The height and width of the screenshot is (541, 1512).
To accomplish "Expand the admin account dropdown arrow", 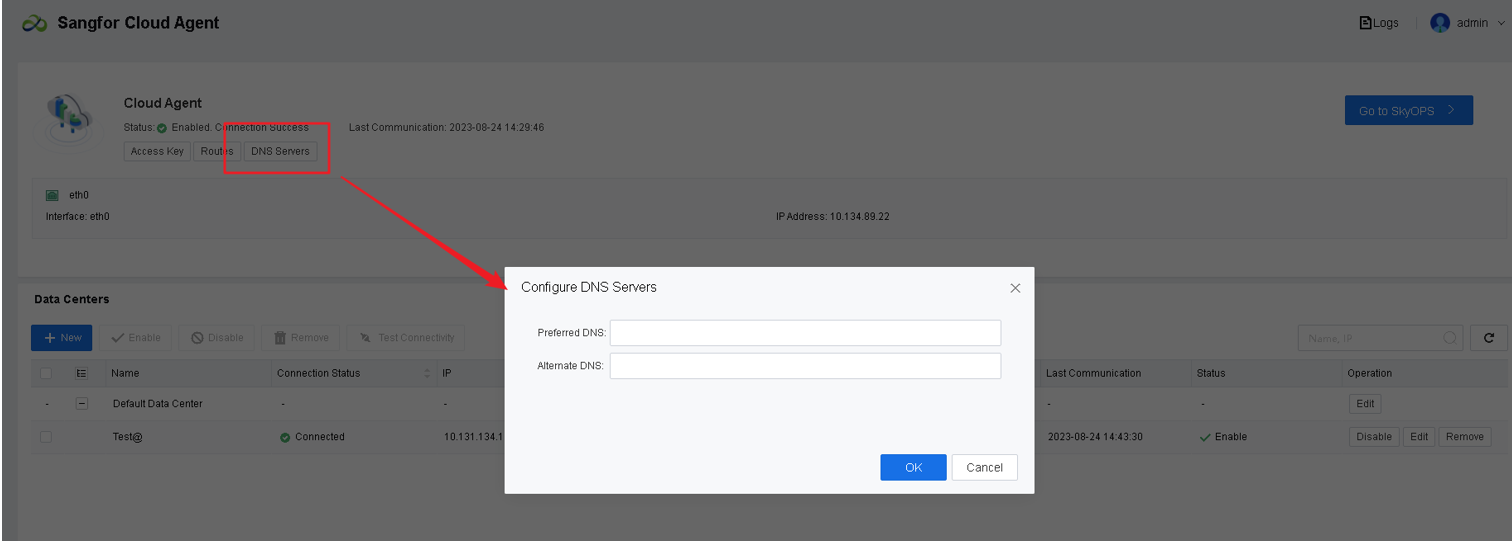I will pos(1501,23).
